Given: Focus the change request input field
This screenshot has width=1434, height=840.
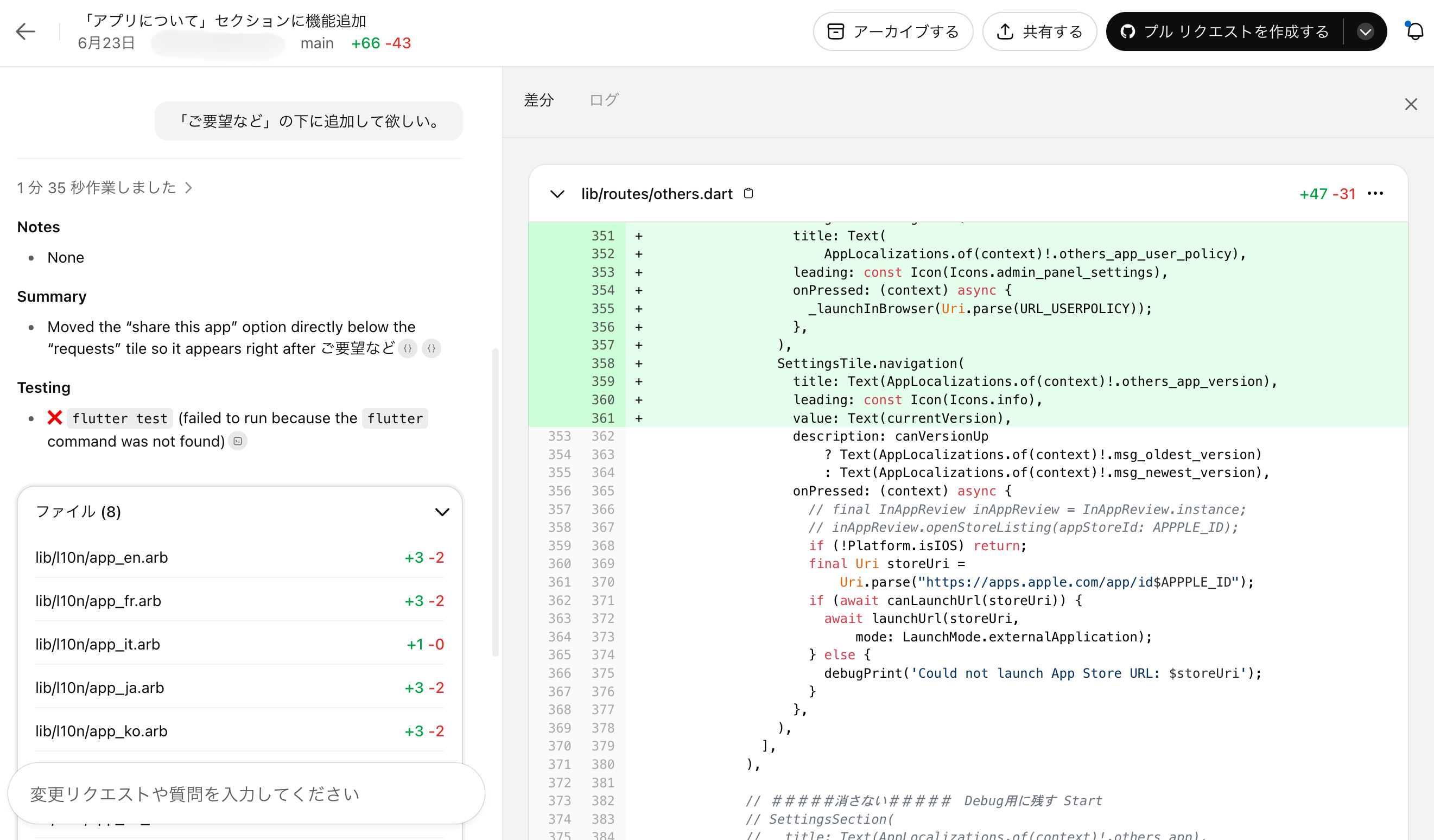Looking at the screenshot, I should pyautogui.click(x=246, y=793).
